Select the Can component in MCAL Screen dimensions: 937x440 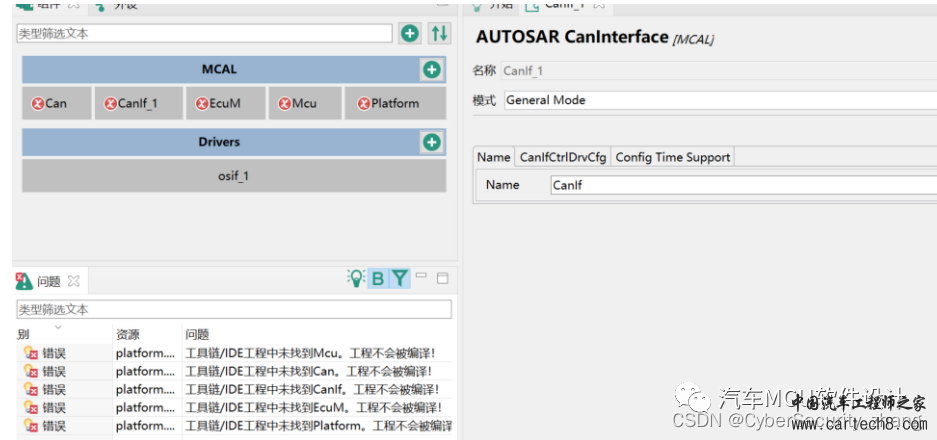coord(57,103)
